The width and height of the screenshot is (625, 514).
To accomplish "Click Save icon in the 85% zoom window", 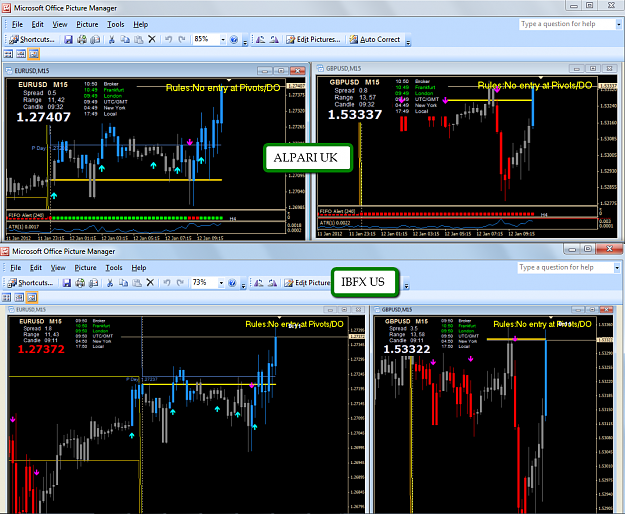I will tap(69, 39).
